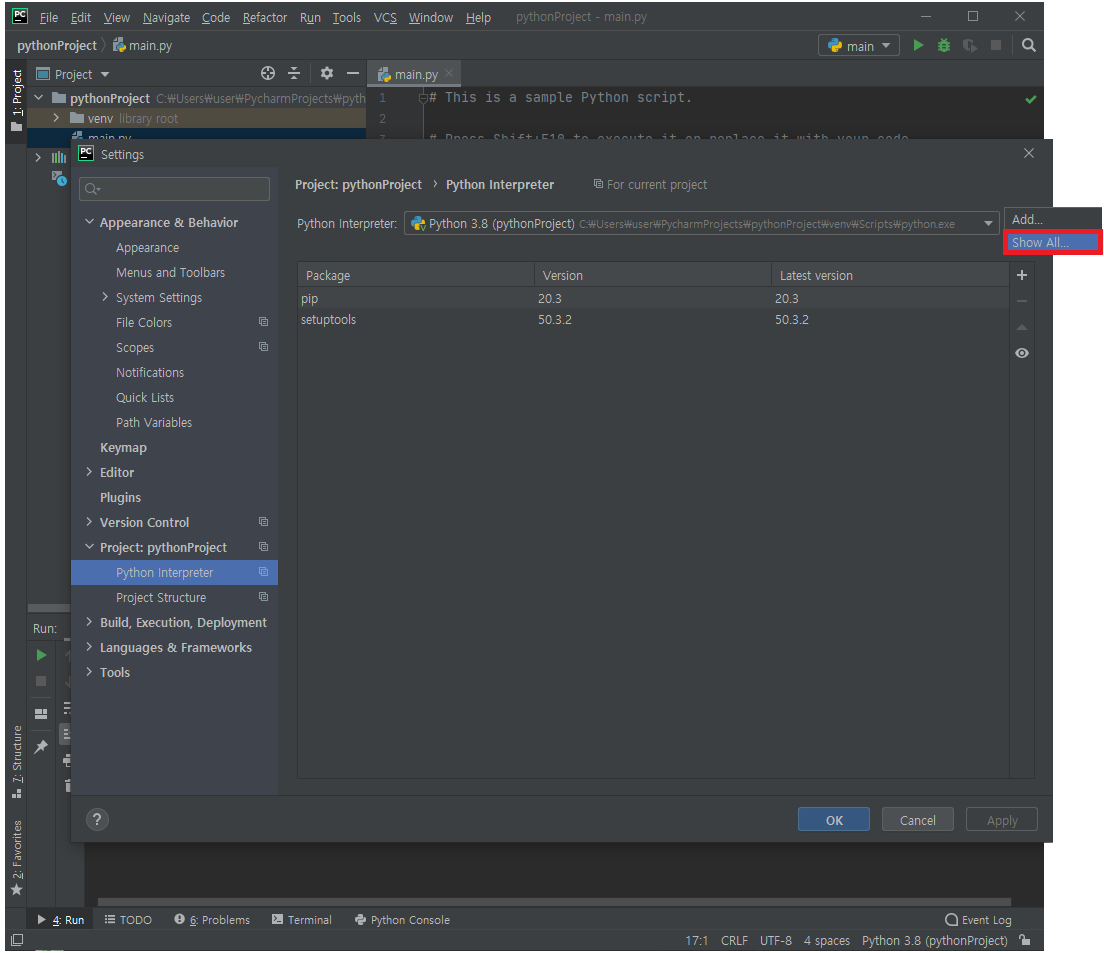This screenshot has width=1104, height=953.
Task: Run with coverage icon in toolbar
Action: [970, 45]
